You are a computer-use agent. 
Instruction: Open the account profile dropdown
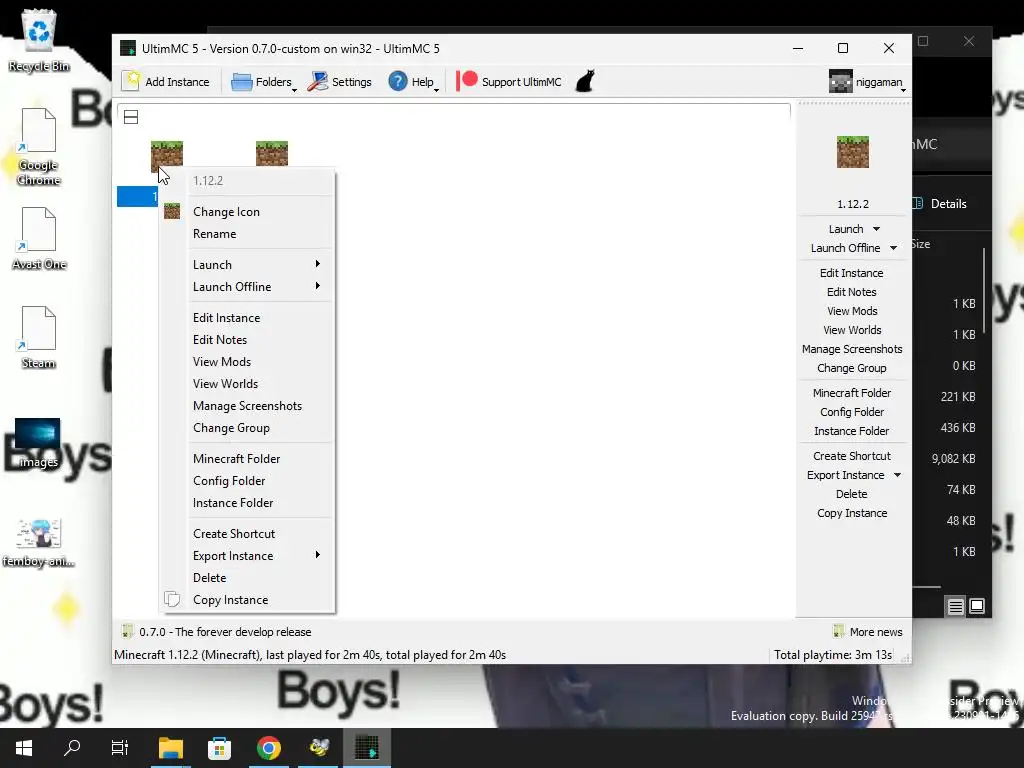pos(867,82)
